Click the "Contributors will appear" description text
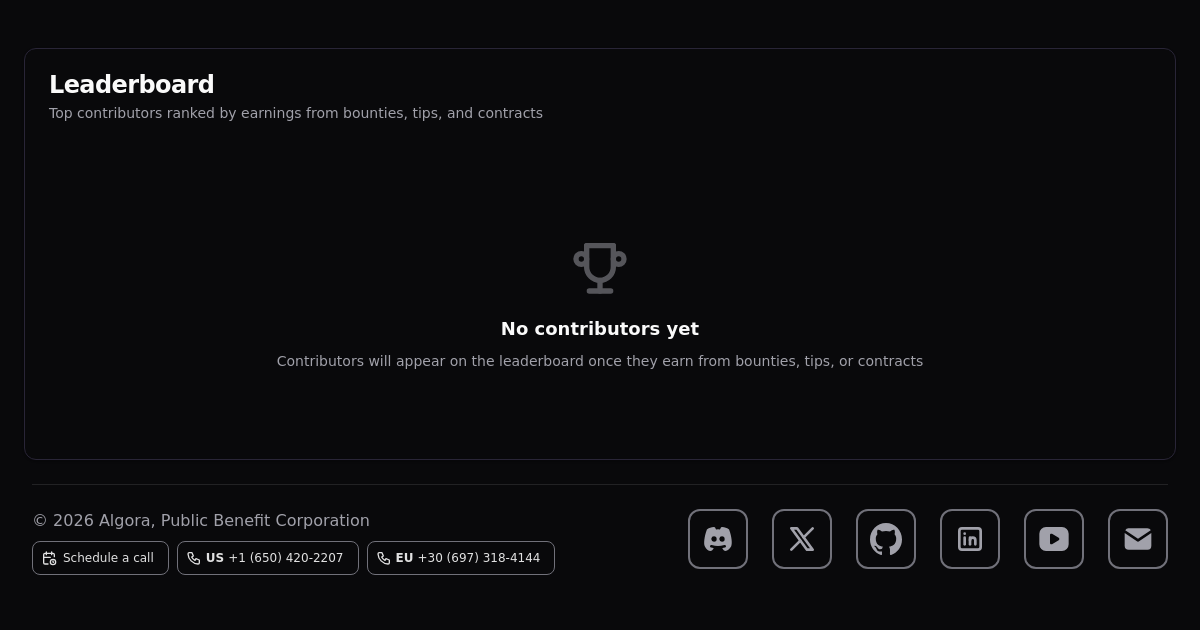The width and height of the screenshot is (1200, 630). click(x=600, y=361)
